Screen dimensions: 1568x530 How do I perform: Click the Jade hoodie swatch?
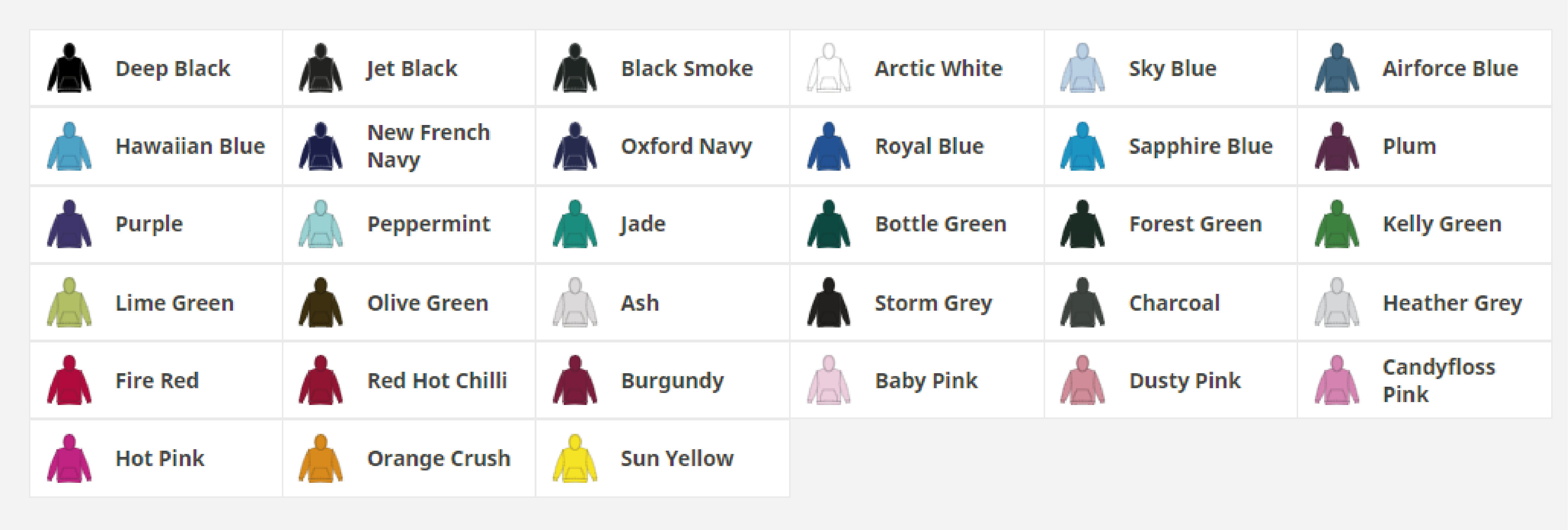click(x=574, y=224)
